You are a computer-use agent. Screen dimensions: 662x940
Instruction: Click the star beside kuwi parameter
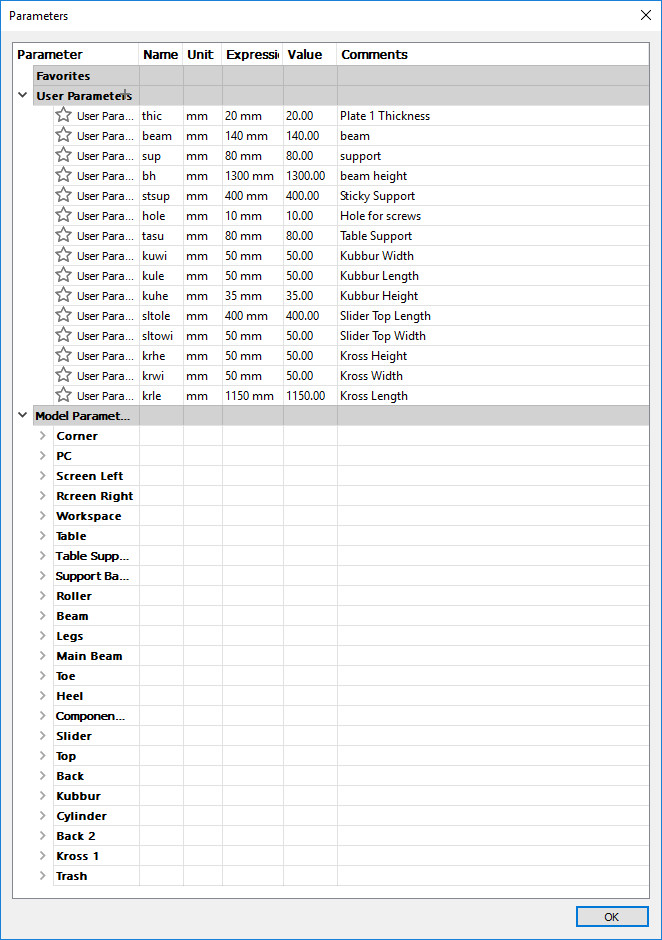pyautogui.click(x=63, y=255)
